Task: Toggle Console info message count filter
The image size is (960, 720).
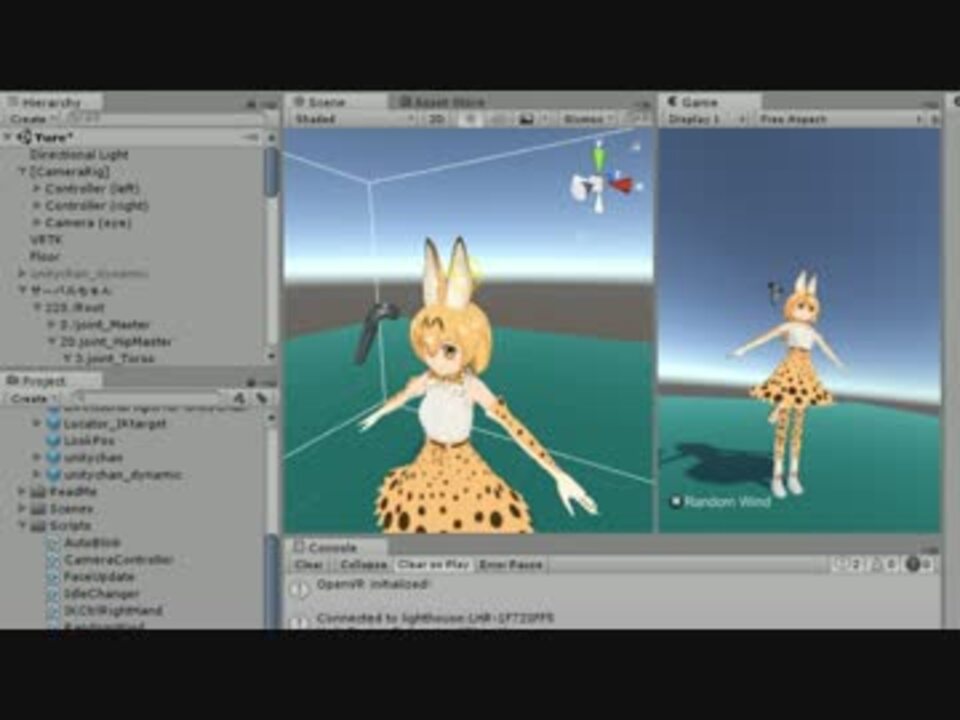Action: 849,564
